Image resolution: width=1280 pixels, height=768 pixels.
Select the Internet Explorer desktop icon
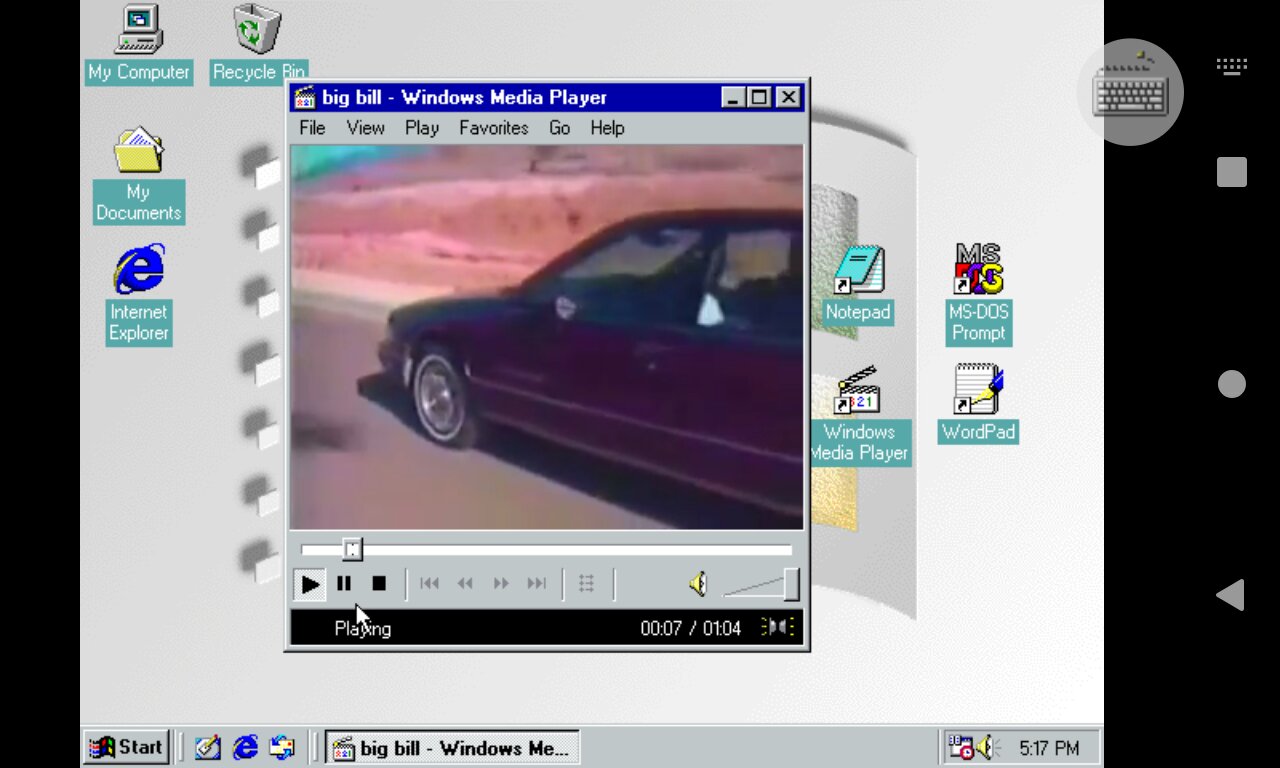139,270
